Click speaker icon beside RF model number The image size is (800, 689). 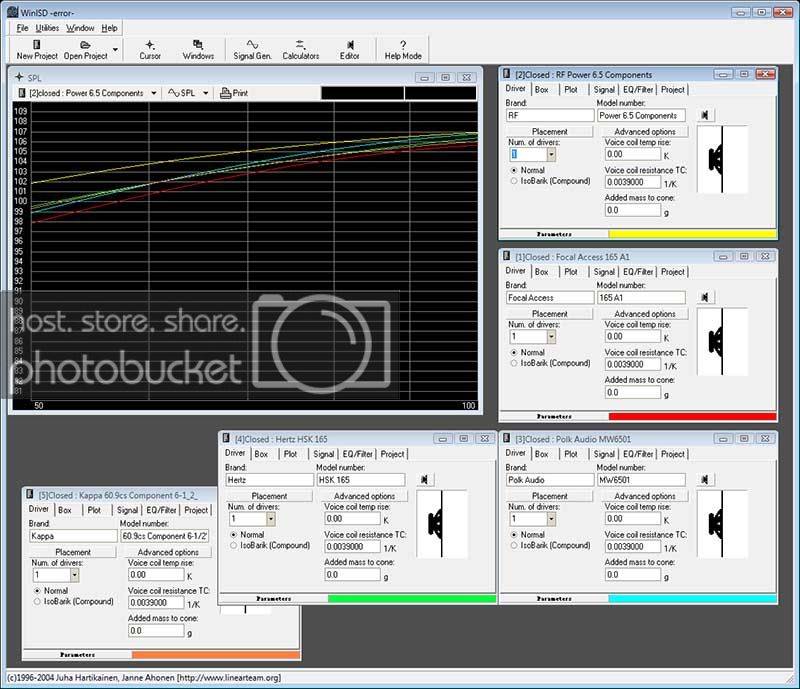[705, 115]
